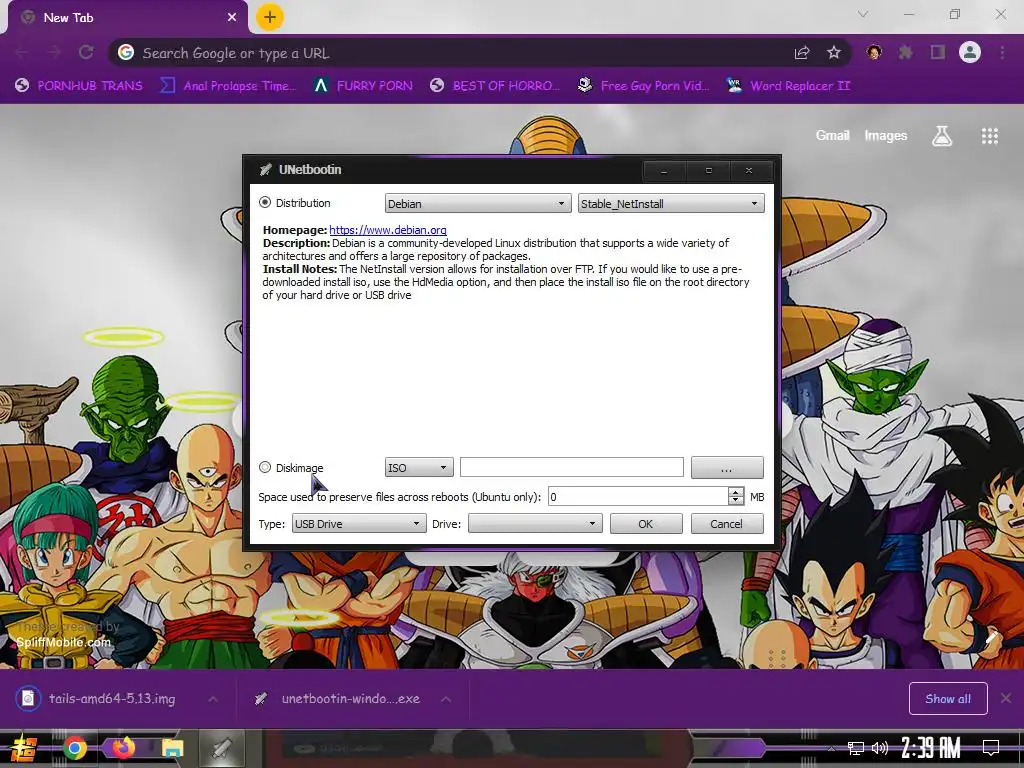Viewport: 1024px width, 768px height.
Task: Open File Explorer from the taskbar
Action: pyautogui.click(x=172, y=748)
